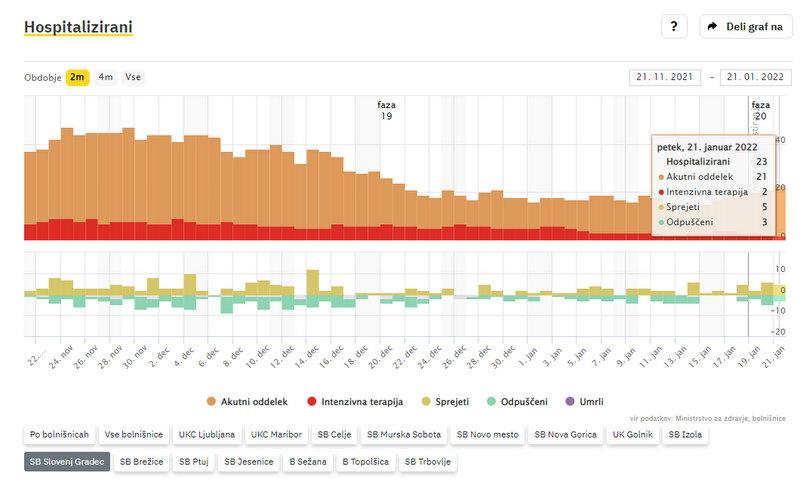
Task: Toggle Intenzivna terapija legend series
Action: 354,401
